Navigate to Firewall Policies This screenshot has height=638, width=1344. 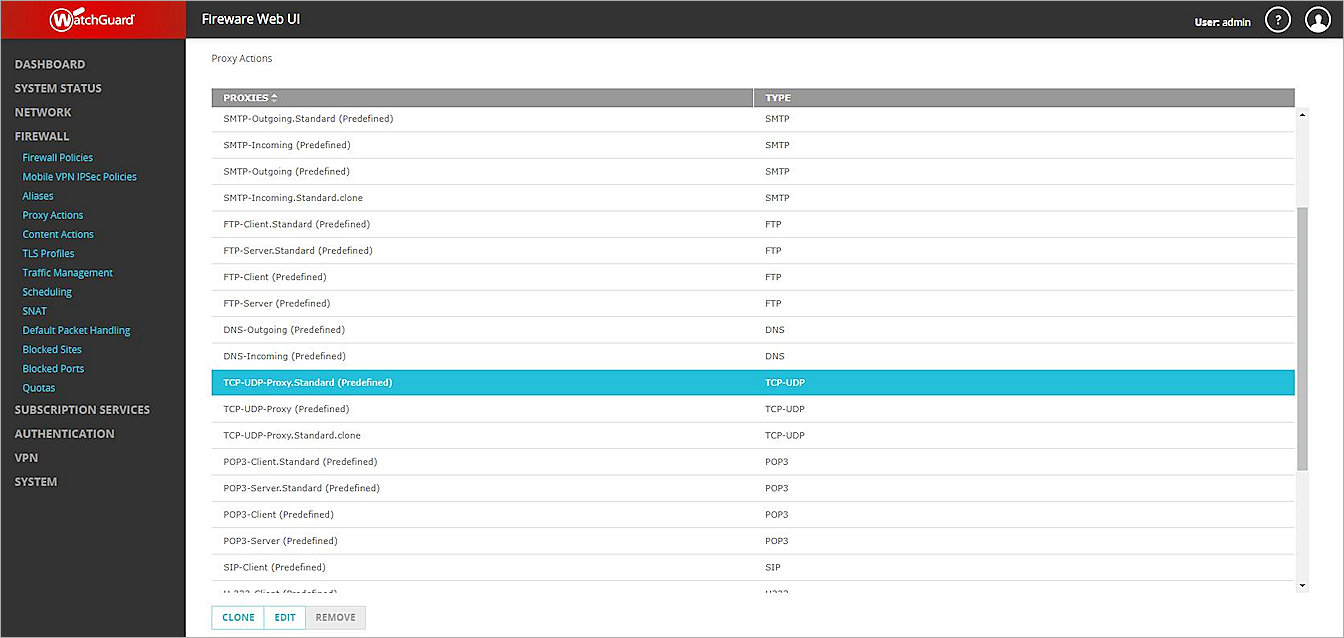coord(57,157)
